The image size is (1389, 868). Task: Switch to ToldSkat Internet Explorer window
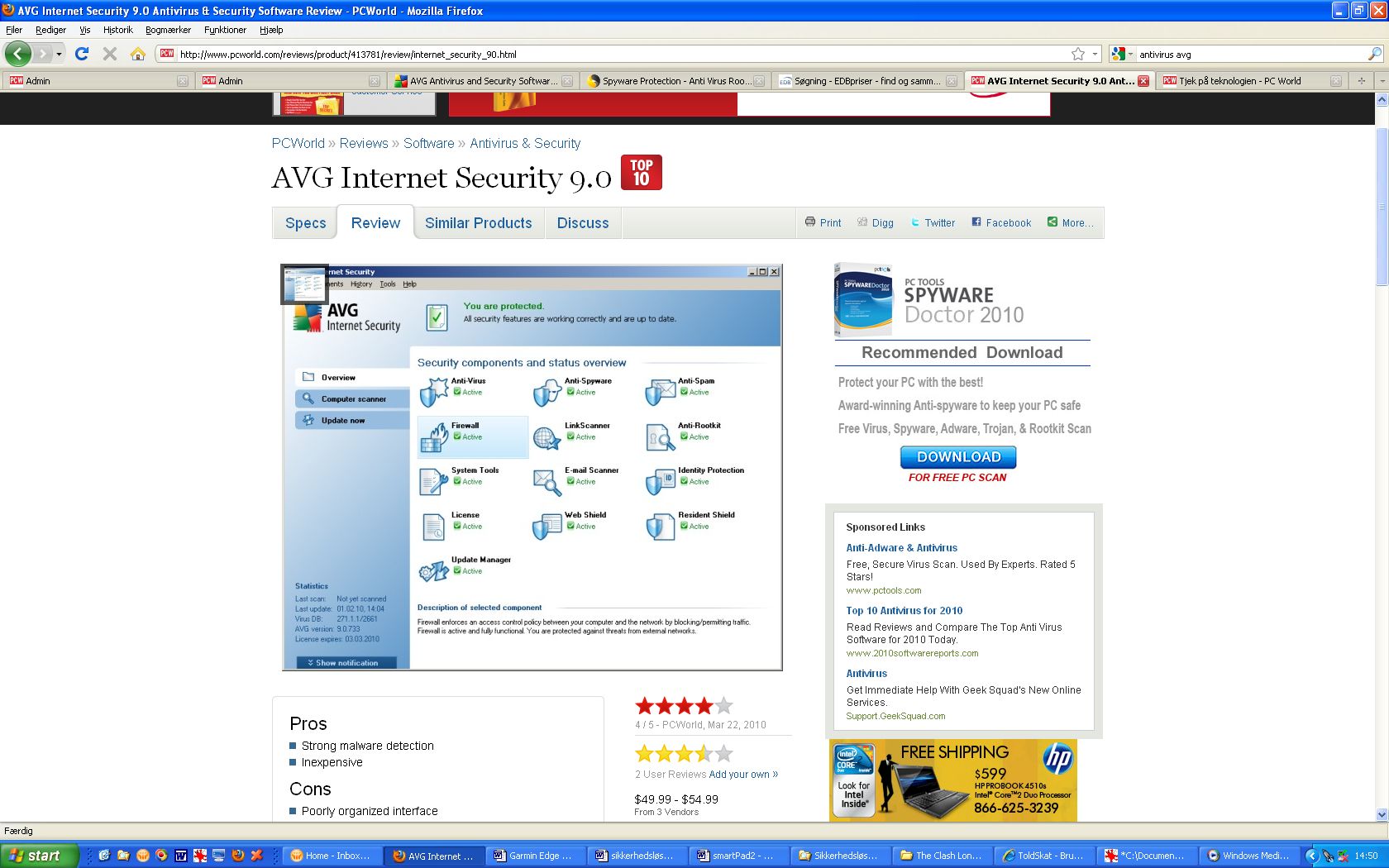tap(1043, 856)
